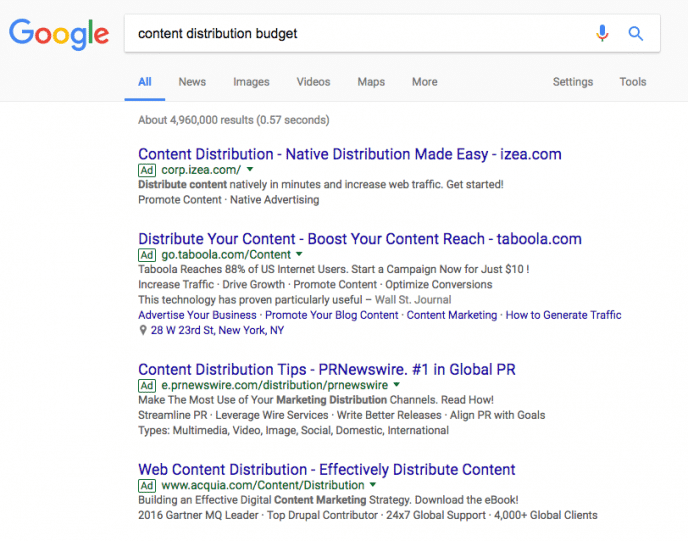Click 'Streamline PR · Leverage Wire Services' line
The width and height of the screenshot is (688, 541).
341,415
